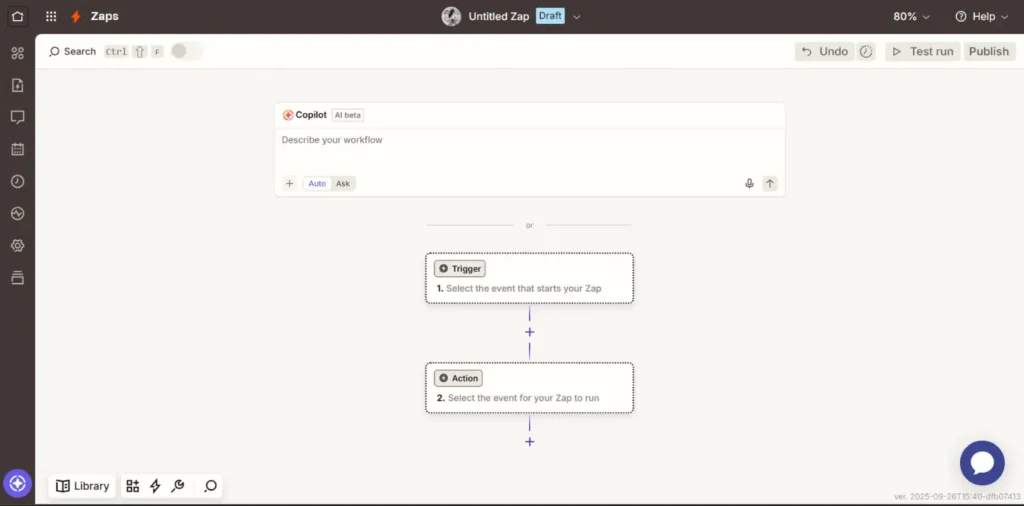Click the send arrow in Copilot box
Viewport: 1024px width, 506px height.
(x=769, y=183)
